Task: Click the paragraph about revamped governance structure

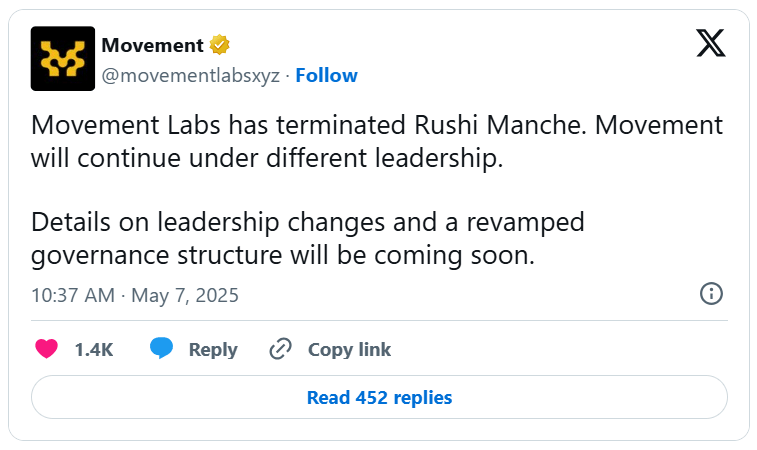Action: [x=308, y=238]
